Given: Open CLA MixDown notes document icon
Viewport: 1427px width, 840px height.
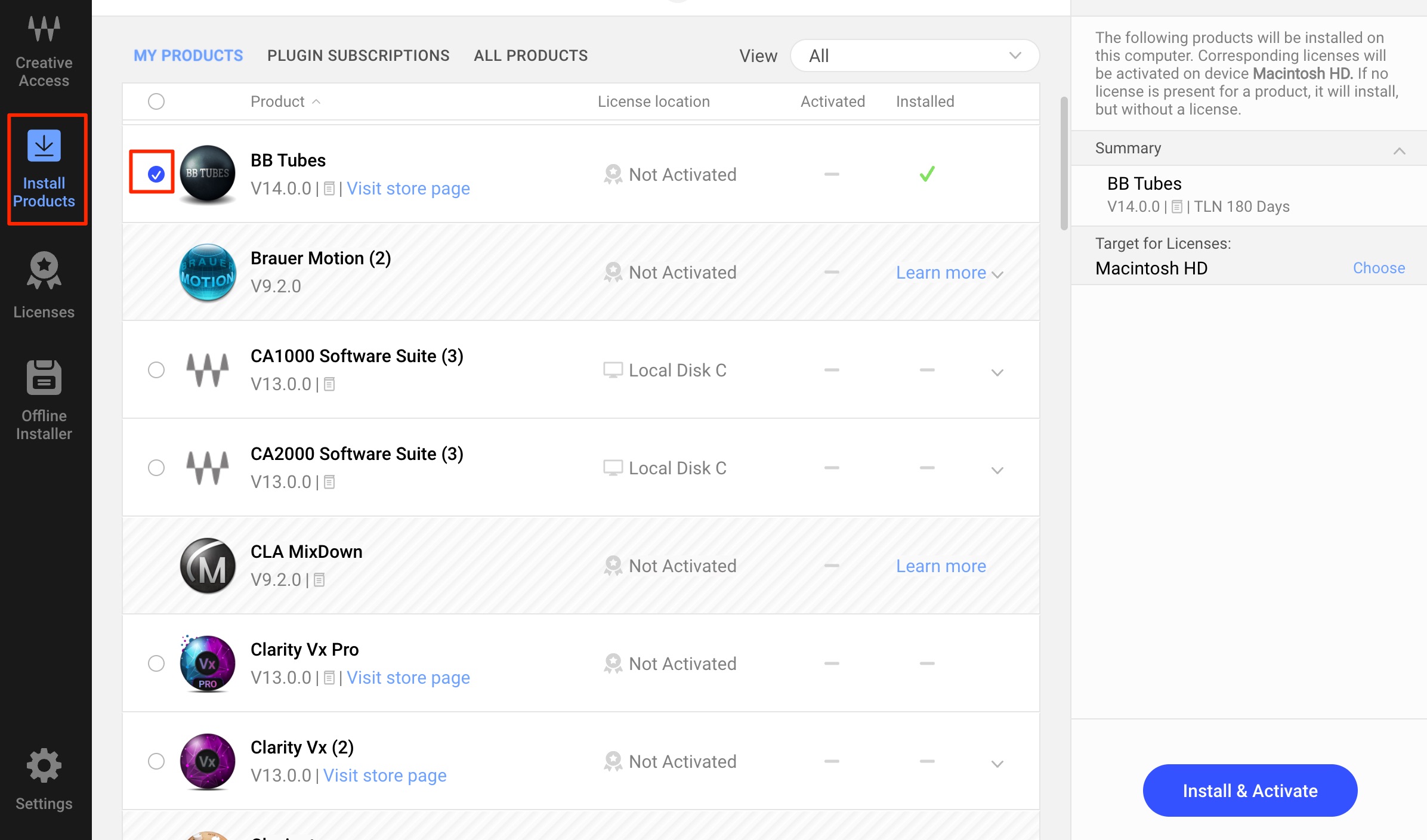Looking at the screenshot, I should (x=319, y=580).
